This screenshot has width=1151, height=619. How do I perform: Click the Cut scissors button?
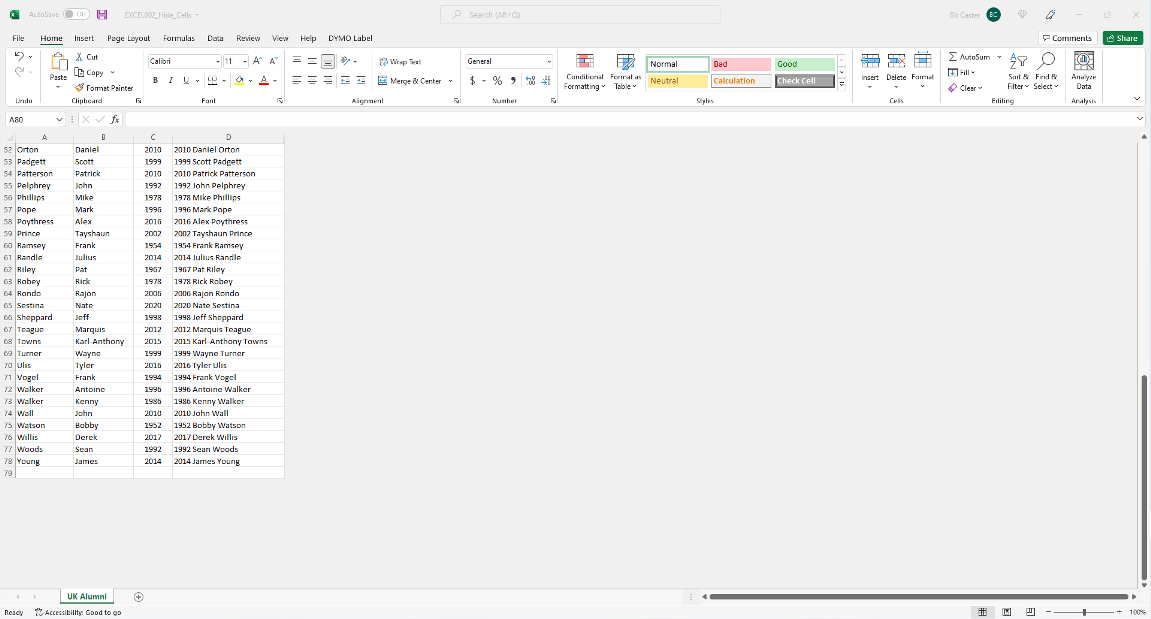pyautogui.click(x=87, y=57)
